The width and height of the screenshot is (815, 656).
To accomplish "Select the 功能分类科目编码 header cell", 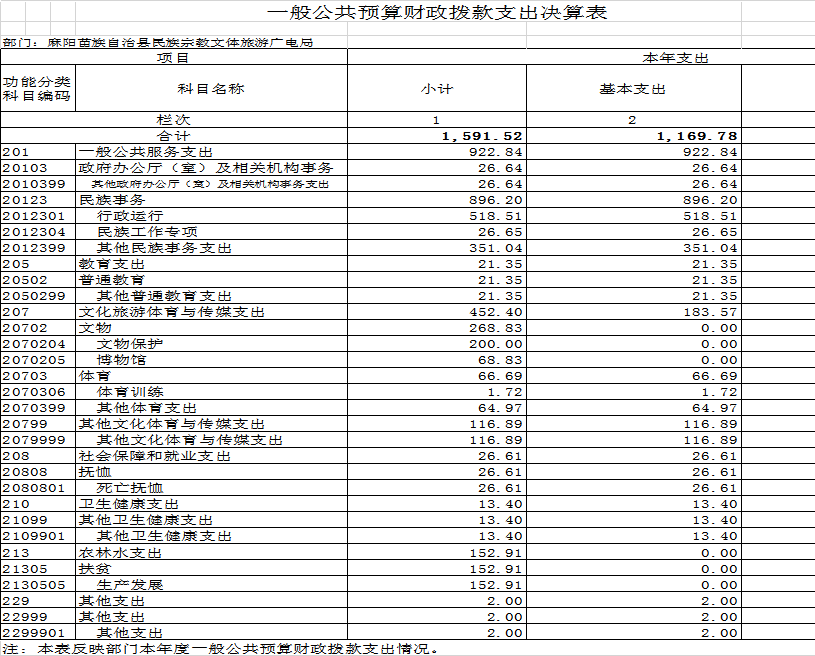I will (37, 88).
